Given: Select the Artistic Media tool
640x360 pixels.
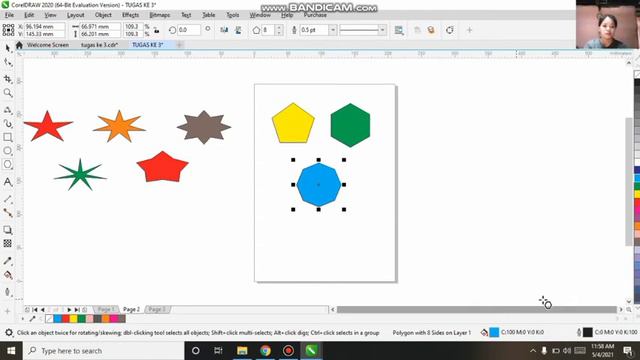Looking at the screenshot, I should (x=8, y=123).
